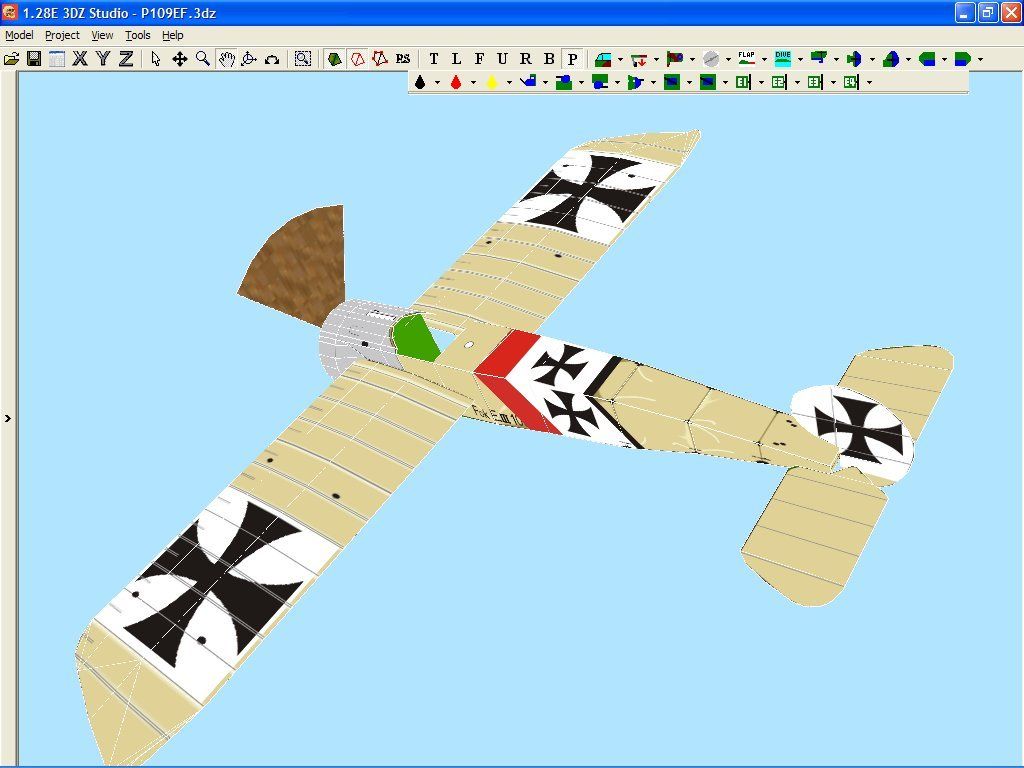Click the canopy/cockpit shape icon

pyautogui.click(x=603, y=59)
